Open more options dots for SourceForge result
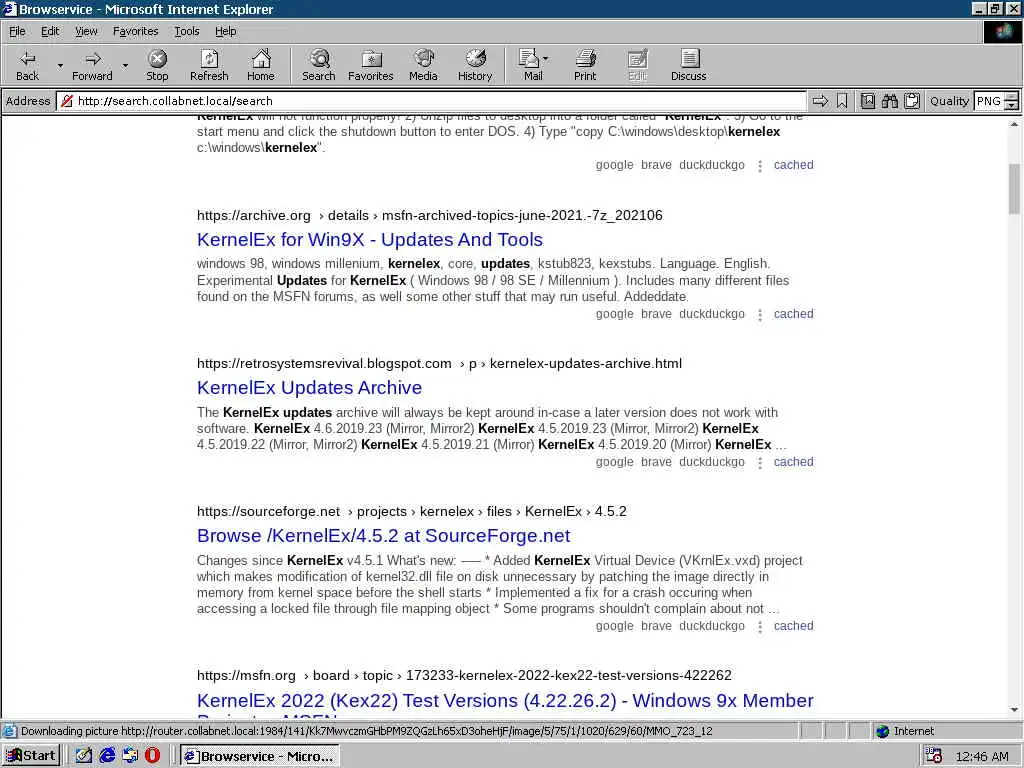 760,627
